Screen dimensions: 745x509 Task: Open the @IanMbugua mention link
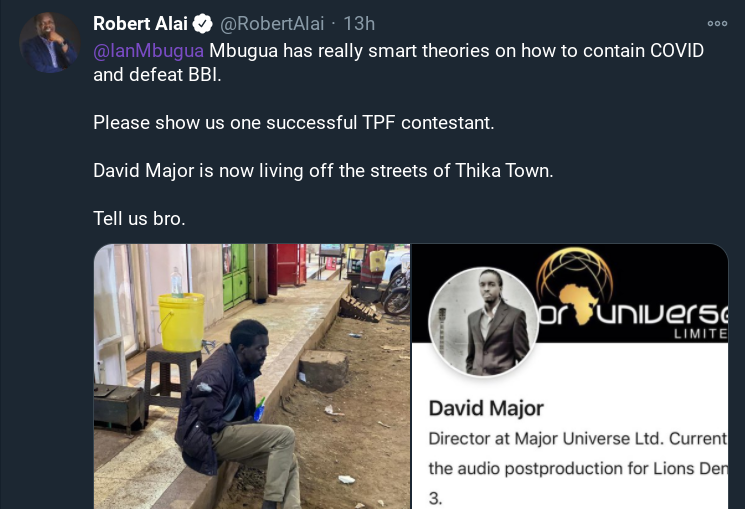click(x=149, y=51)
